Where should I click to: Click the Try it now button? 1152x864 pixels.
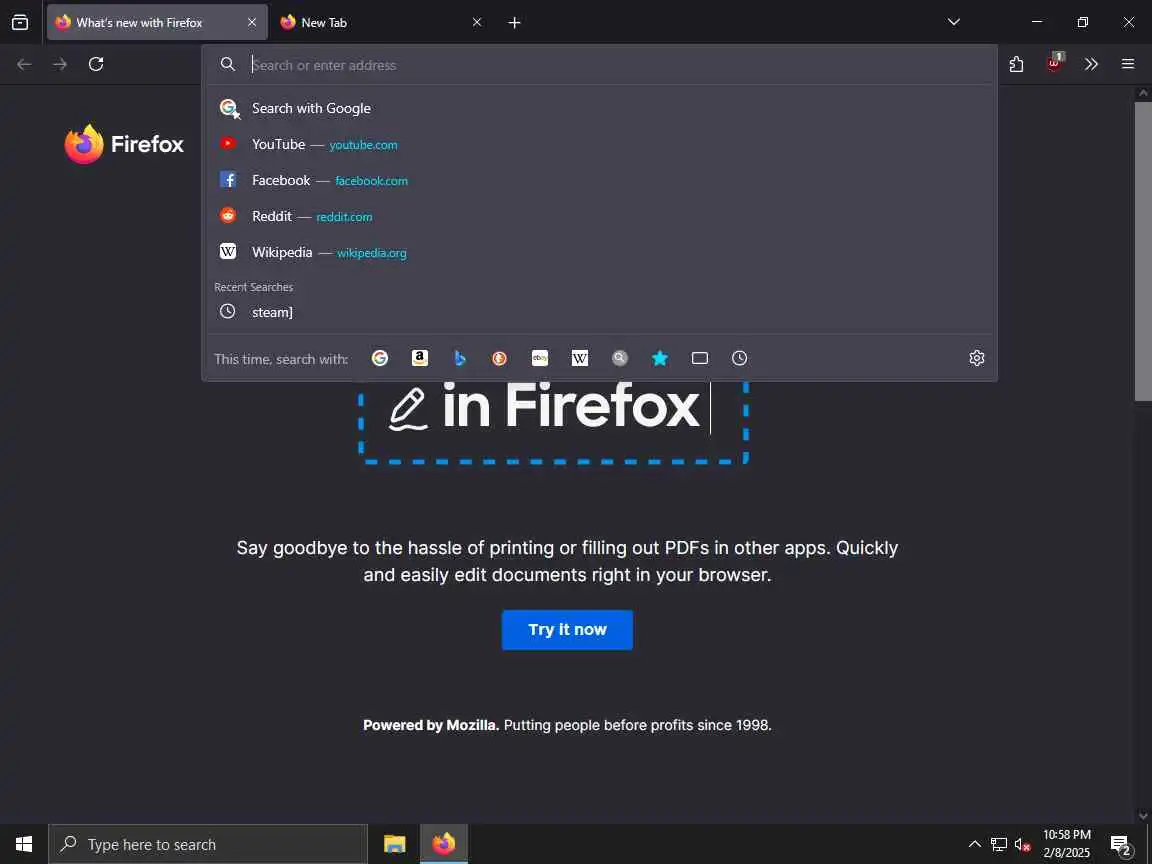coord(567,630)
